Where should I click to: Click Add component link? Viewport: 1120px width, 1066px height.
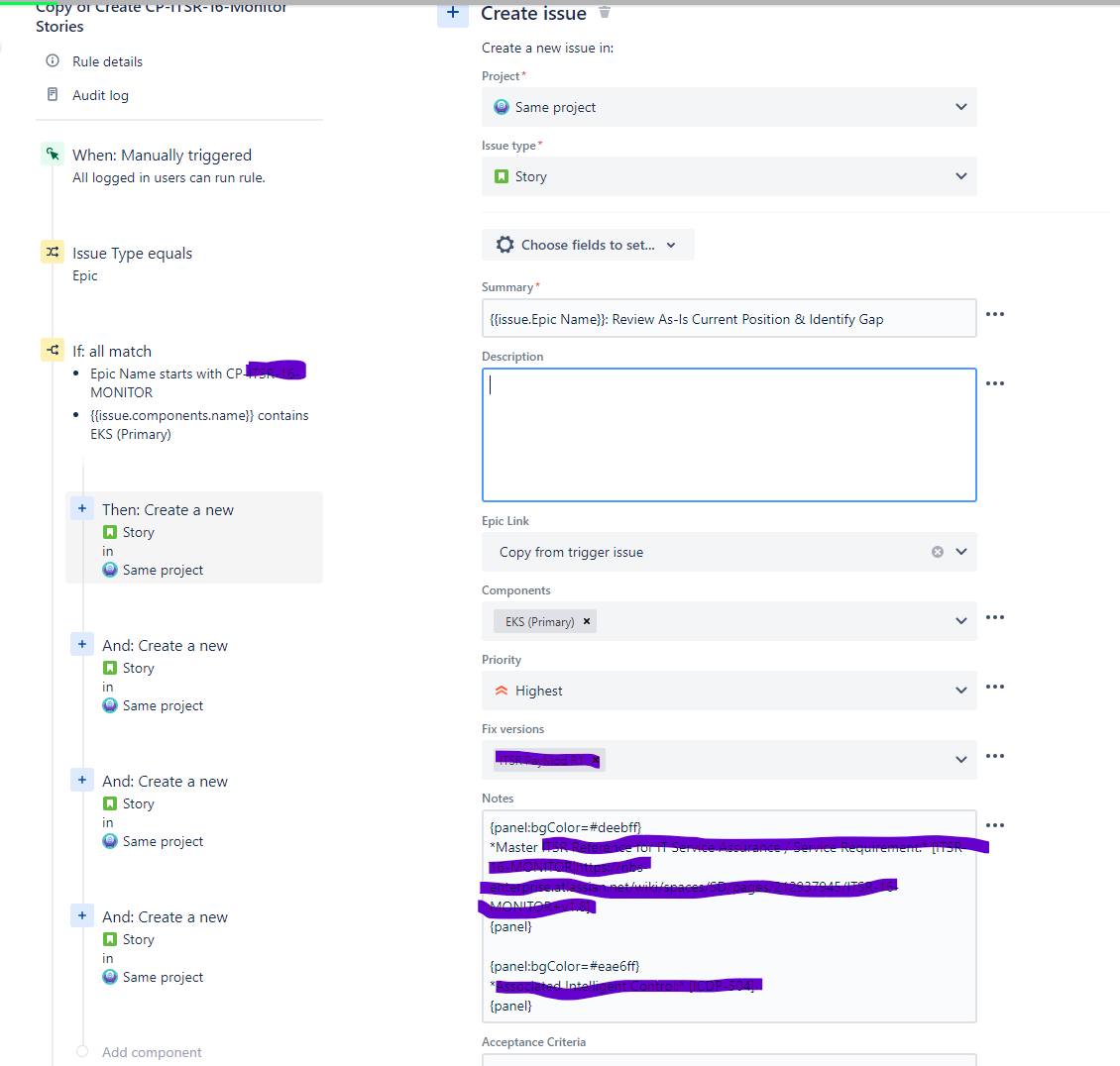(152, 1052)
